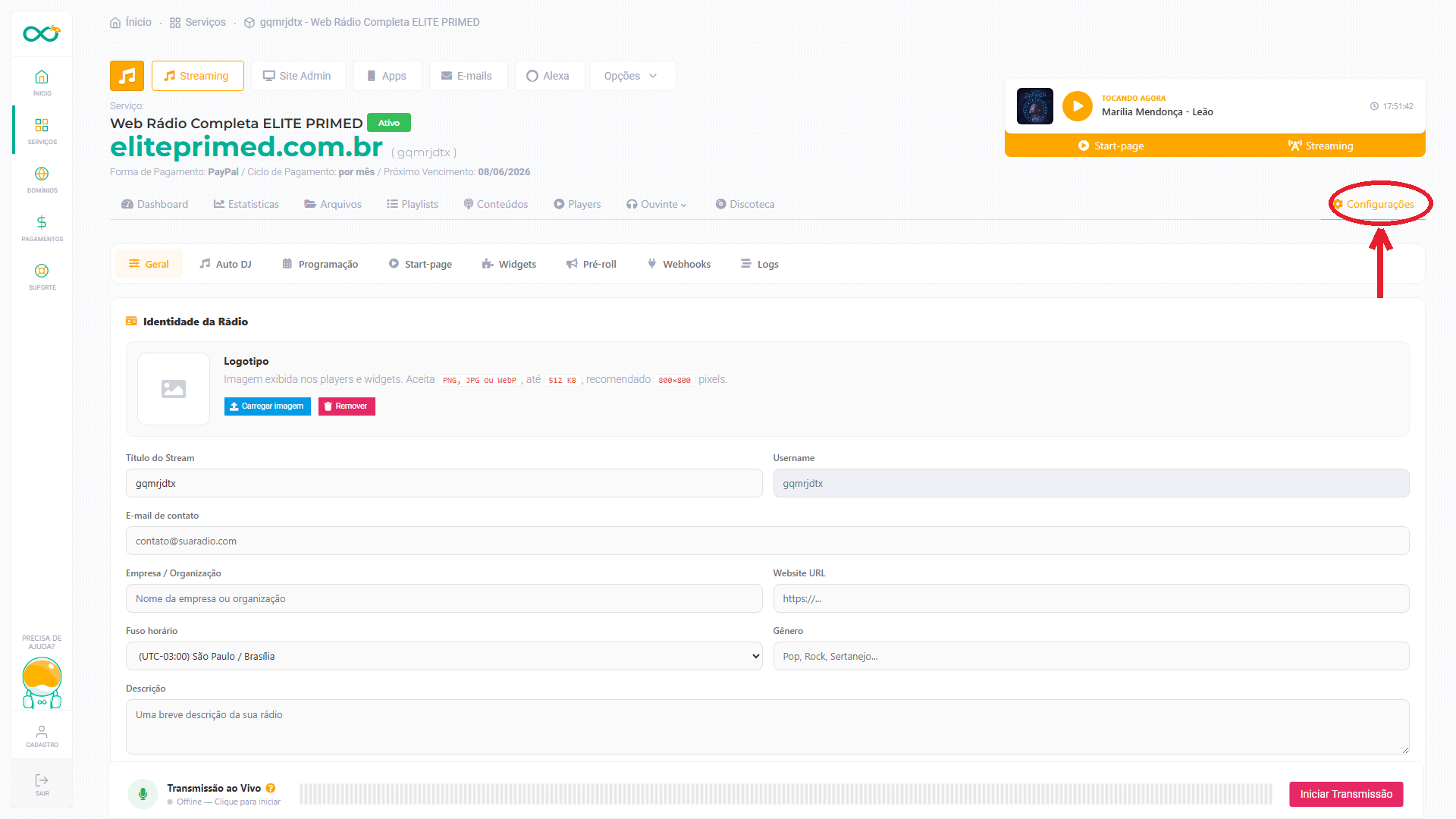Viewport: 1456px width, 819px height.
Task: Open the eliteprimed.com.br domain link
Action: click(x=246, y=146)
